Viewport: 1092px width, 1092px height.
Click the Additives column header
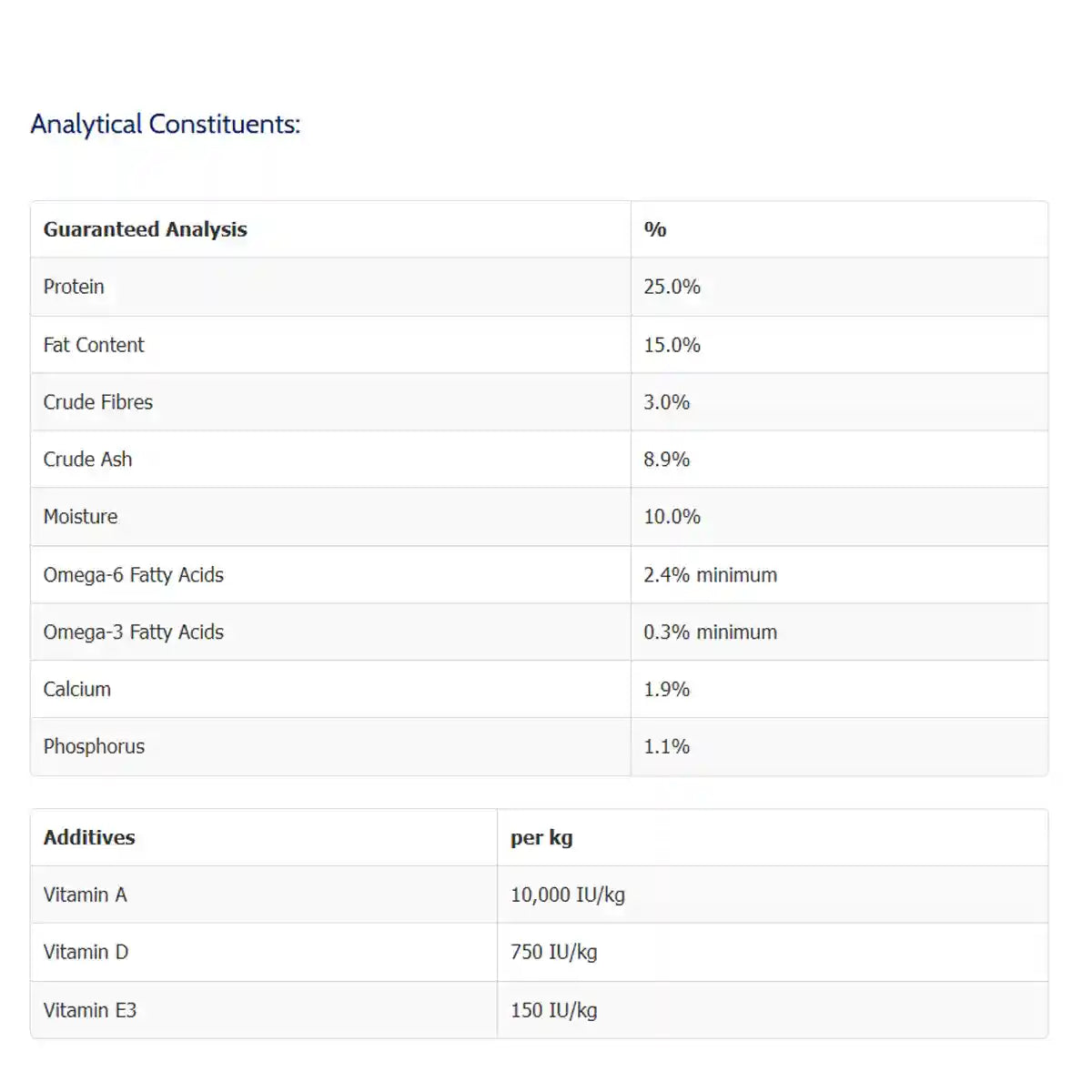[89, 837]
